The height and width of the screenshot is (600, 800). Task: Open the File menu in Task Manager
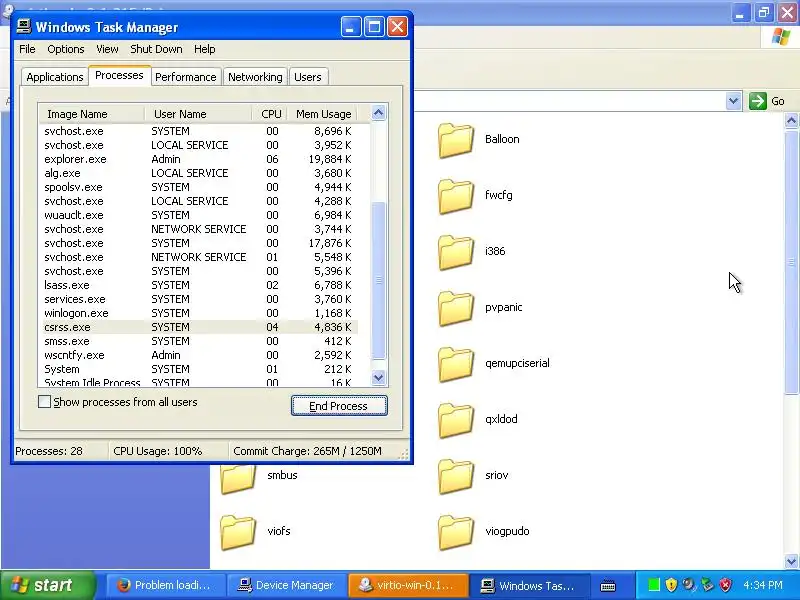coord(27,49)
